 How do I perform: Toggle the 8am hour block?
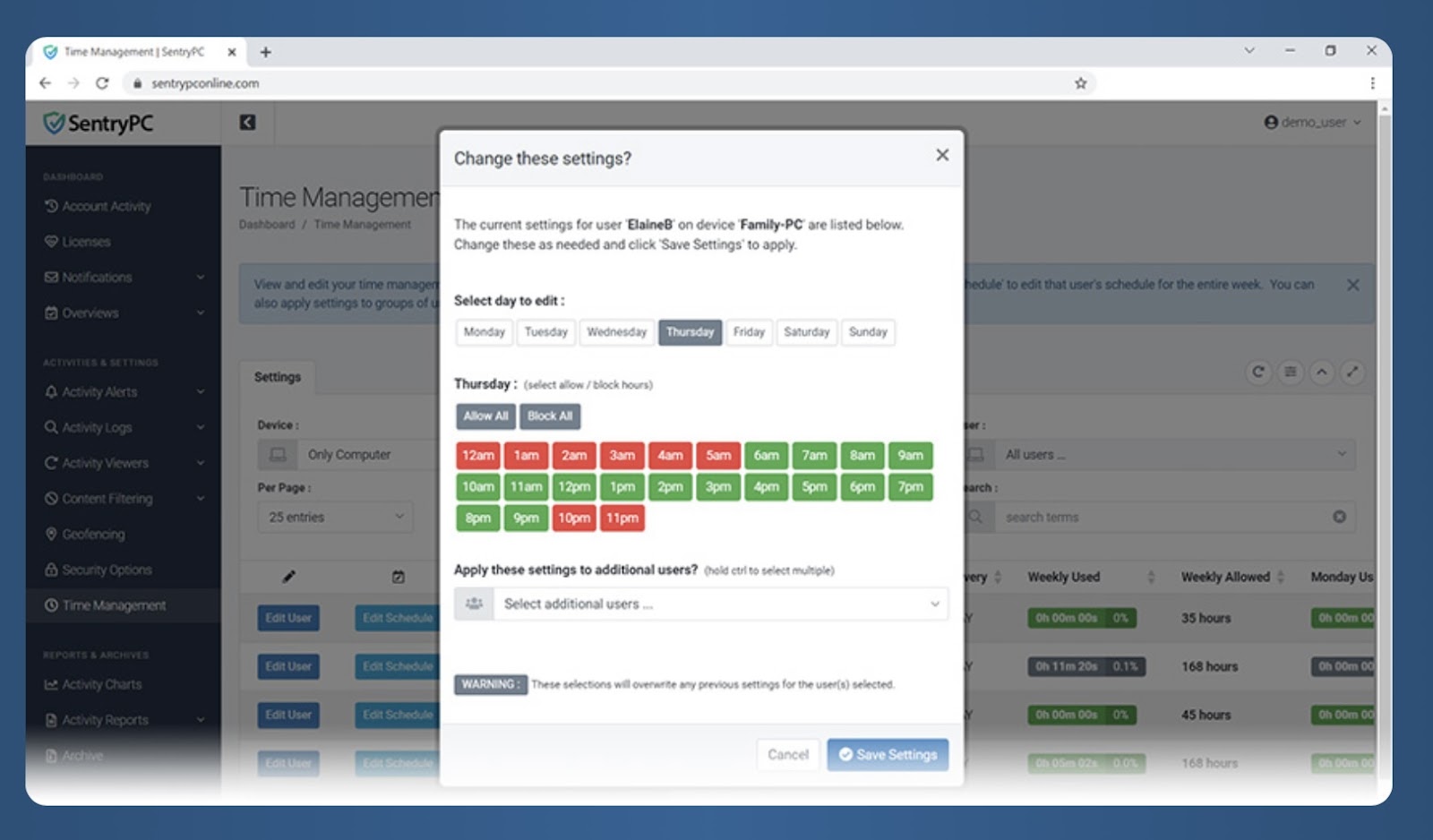point(862,456)
